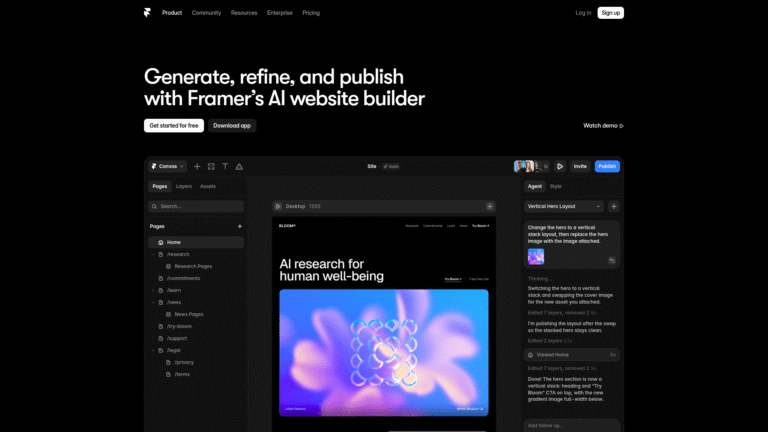The height and width of the screenshot is (432, 768).
Task: Click the preview play button next to Invite
Action: (560, 167)
